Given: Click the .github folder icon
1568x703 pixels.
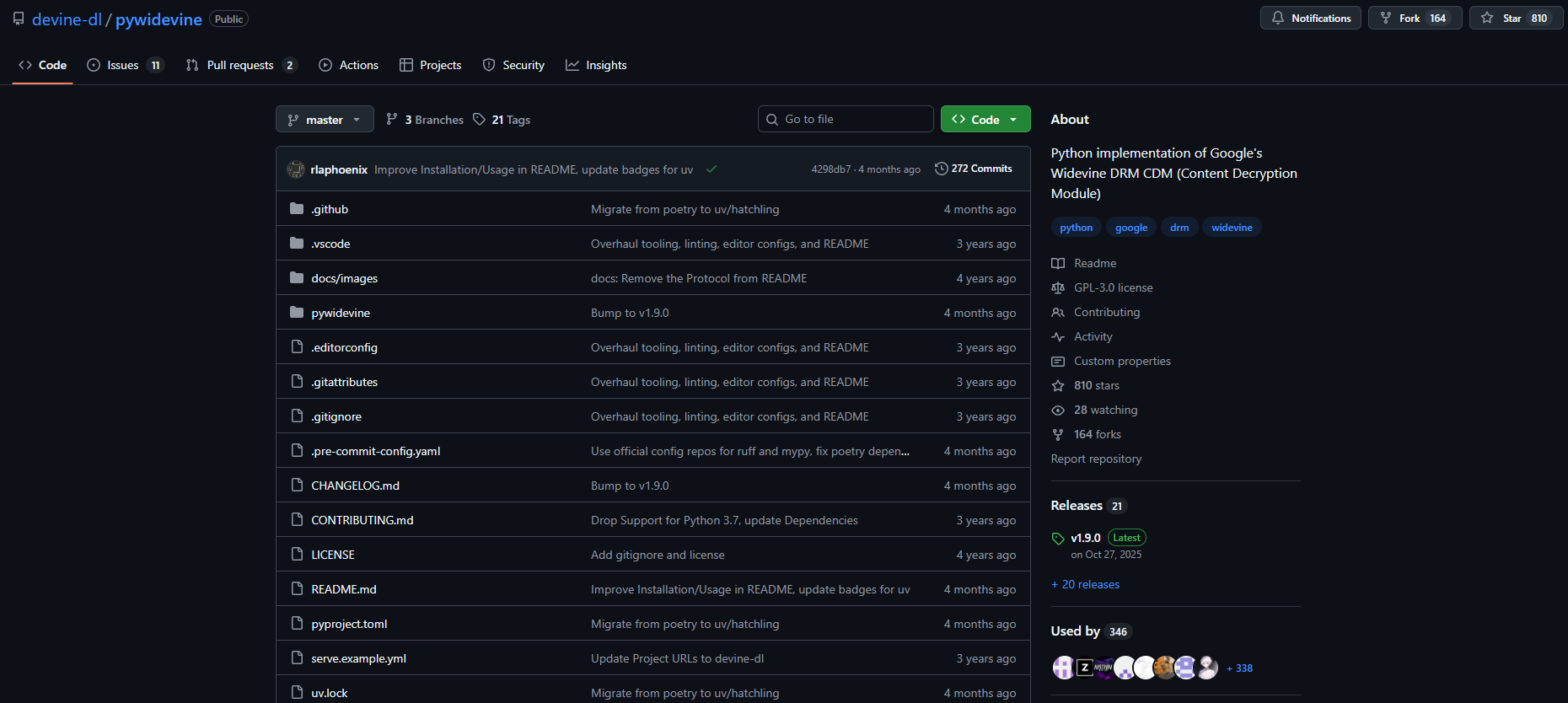Looking at the screenshot, I should [x=297, y=209].
